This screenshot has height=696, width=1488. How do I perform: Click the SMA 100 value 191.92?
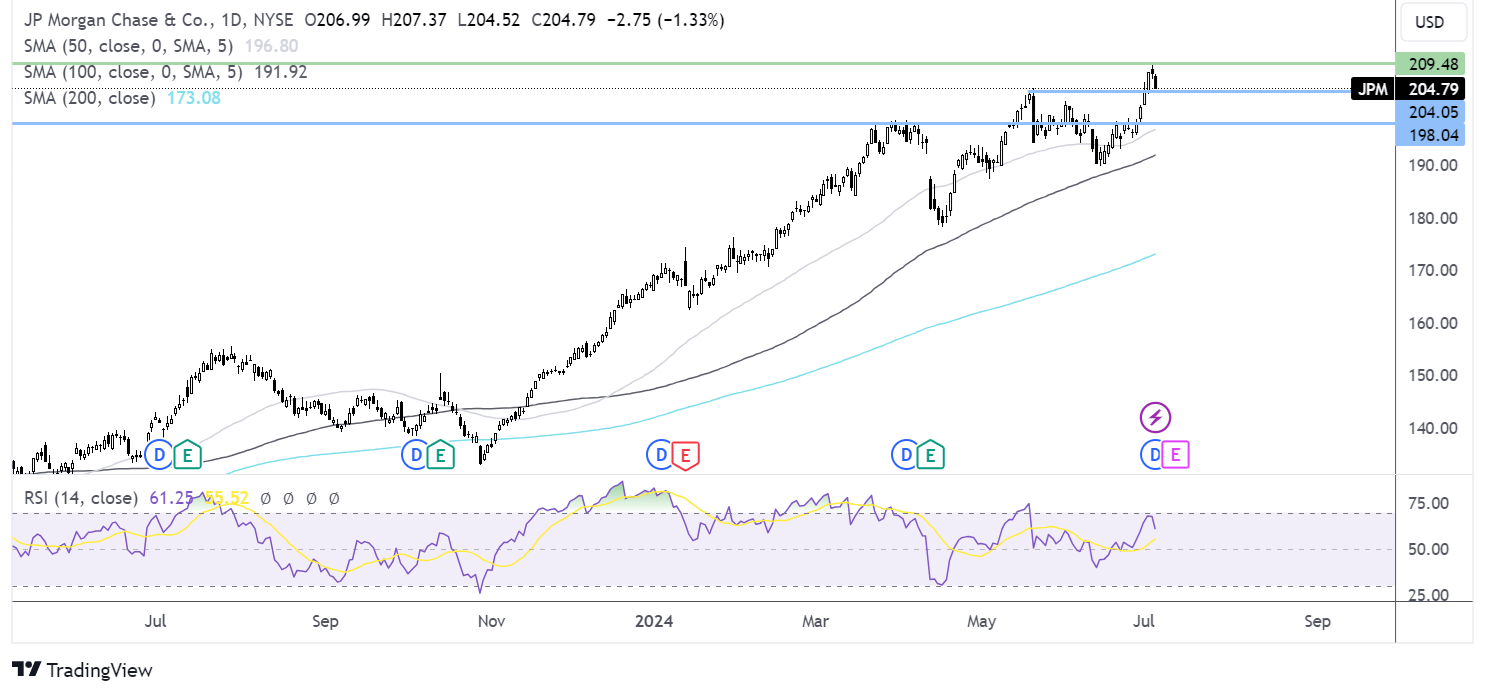[x=282, y=72]
